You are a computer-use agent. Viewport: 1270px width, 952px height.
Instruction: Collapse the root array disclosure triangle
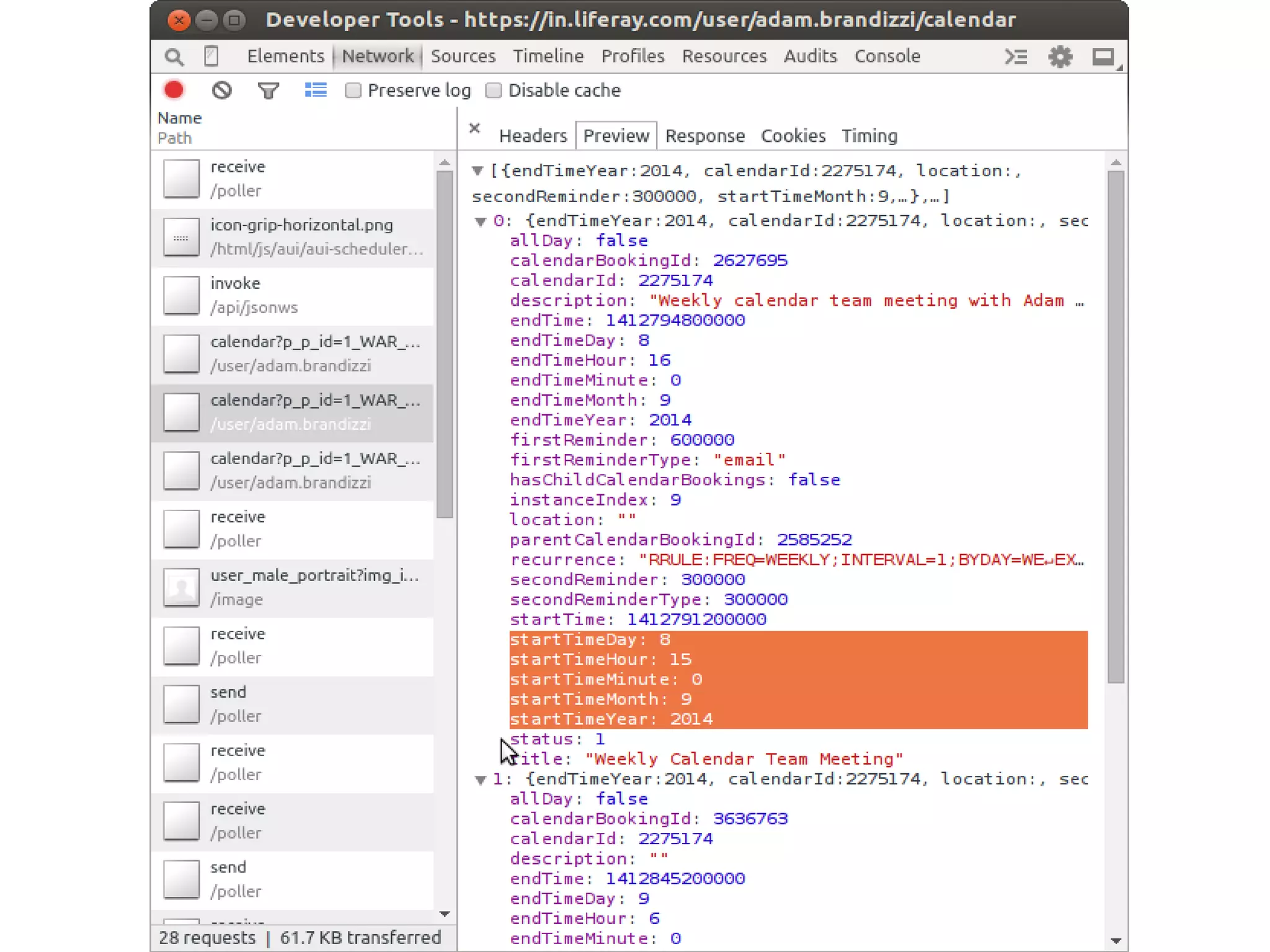coord(477,171)
